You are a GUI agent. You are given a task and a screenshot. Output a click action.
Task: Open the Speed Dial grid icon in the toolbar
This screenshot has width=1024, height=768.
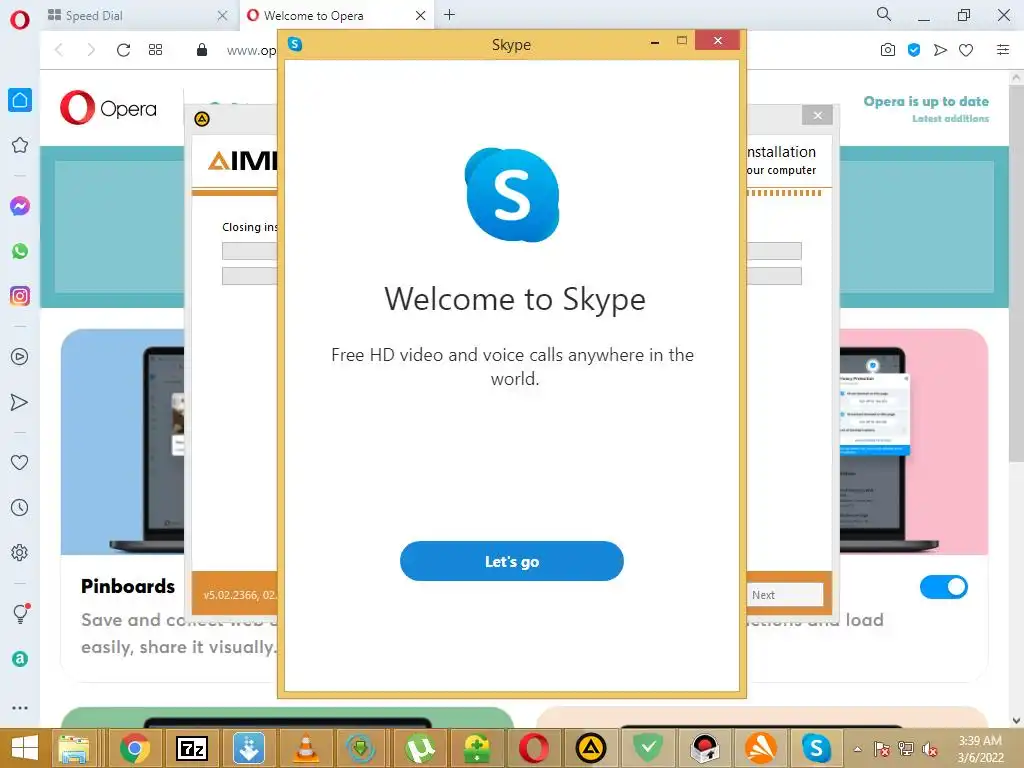click(155, 50)
